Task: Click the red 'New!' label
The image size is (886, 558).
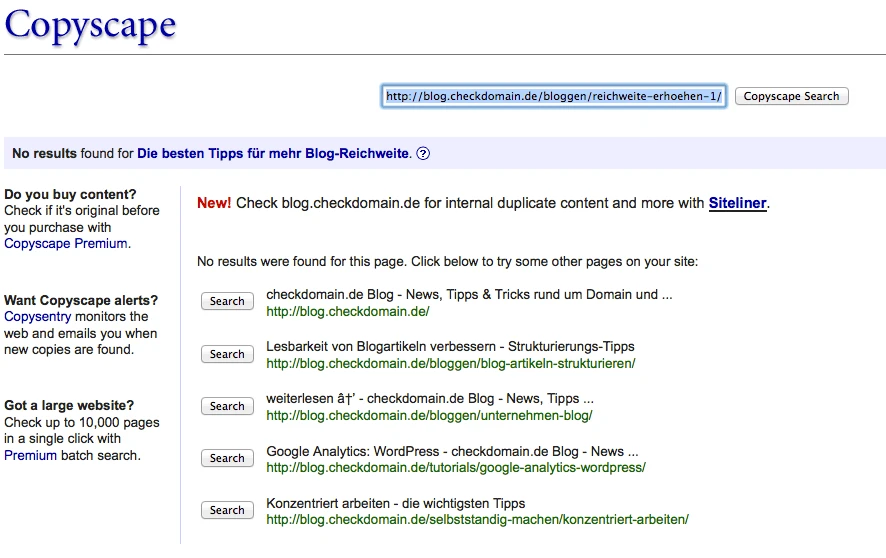Action: (214, 203)
